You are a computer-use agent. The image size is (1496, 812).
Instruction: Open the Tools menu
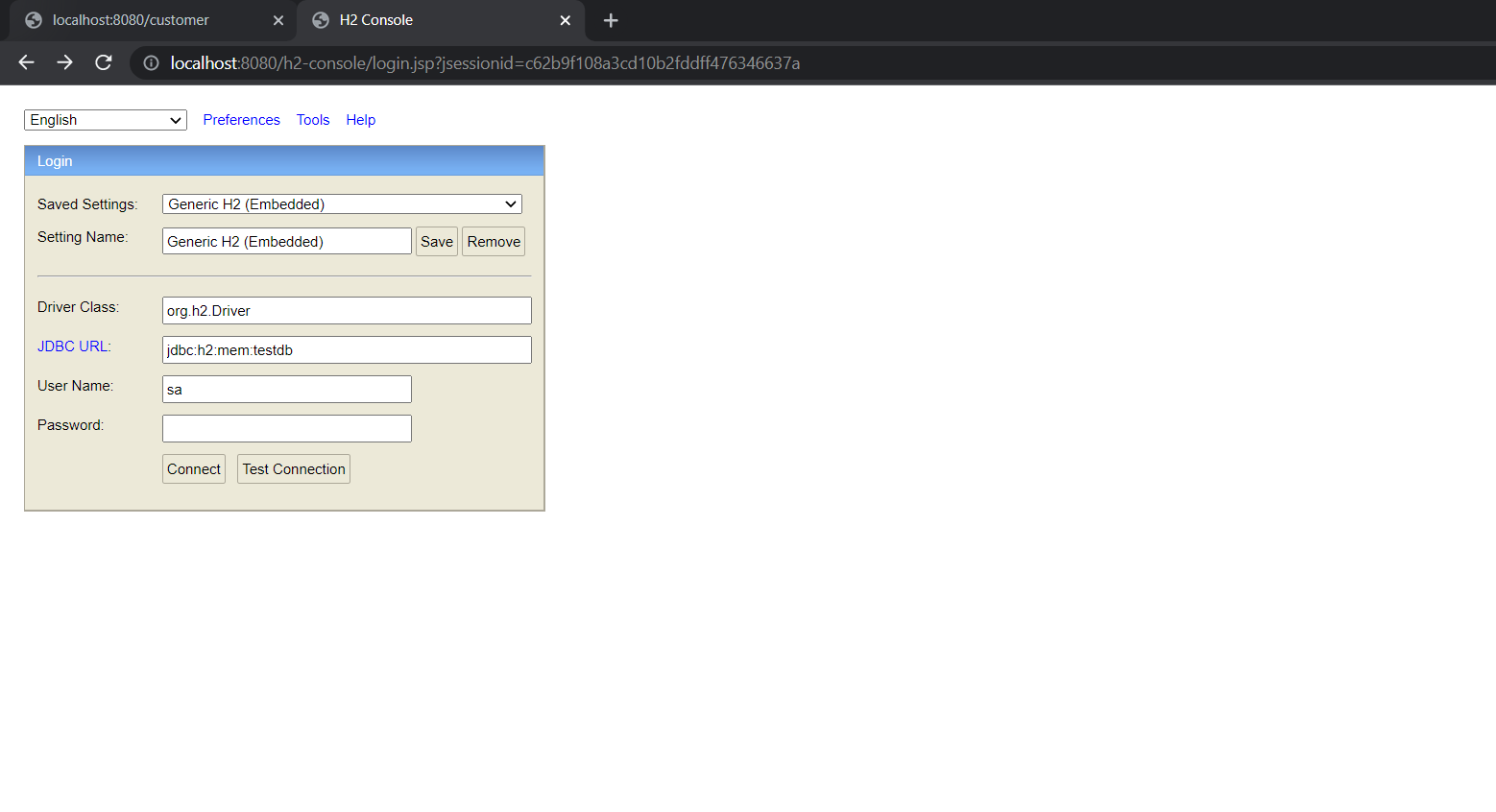coord(312,119)
